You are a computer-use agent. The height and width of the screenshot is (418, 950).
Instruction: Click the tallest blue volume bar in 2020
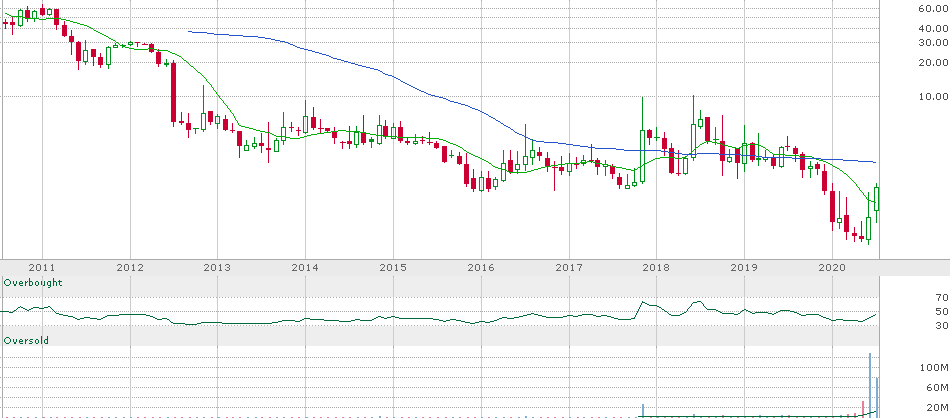point(870,385)
